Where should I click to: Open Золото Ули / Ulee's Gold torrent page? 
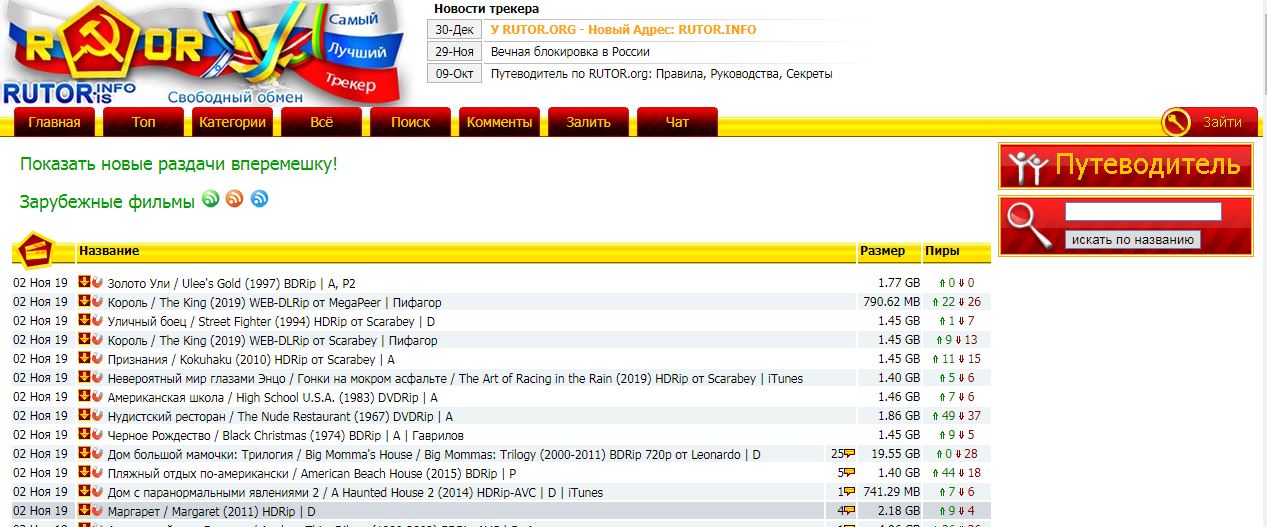pyautogui.click(x=231, y=283)
